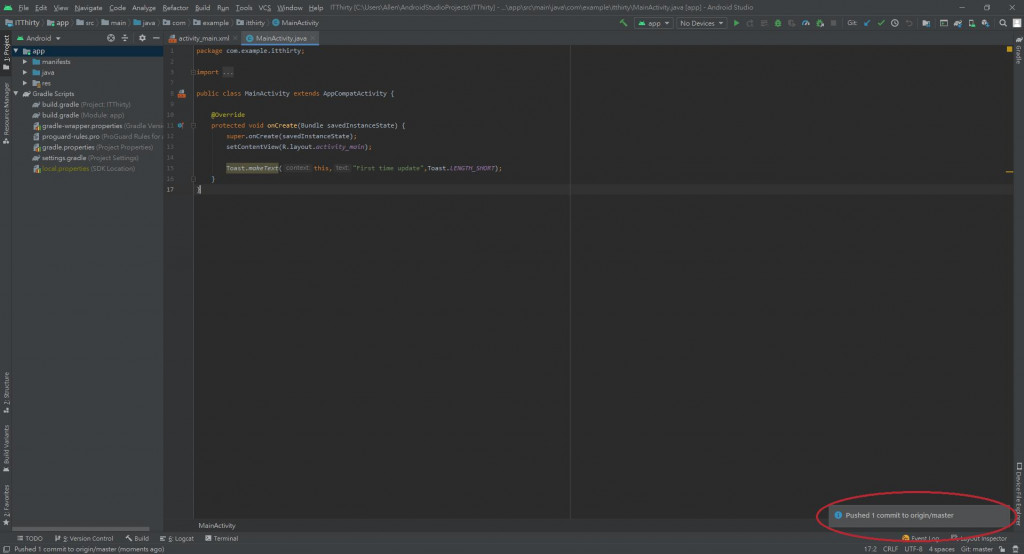Select local.properties file in tree
This screenshot has height=554, width=1024.
84,169
